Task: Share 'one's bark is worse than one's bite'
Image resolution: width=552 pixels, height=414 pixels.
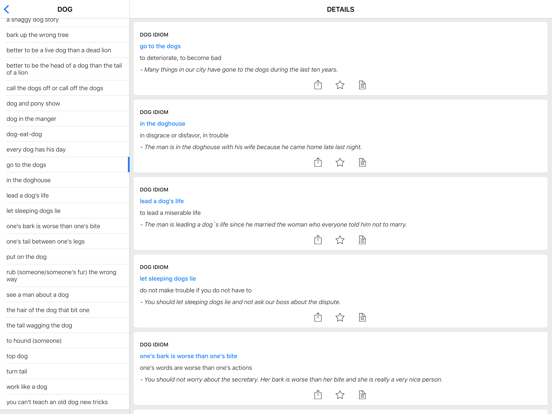Action: click(x=318, y=395)
